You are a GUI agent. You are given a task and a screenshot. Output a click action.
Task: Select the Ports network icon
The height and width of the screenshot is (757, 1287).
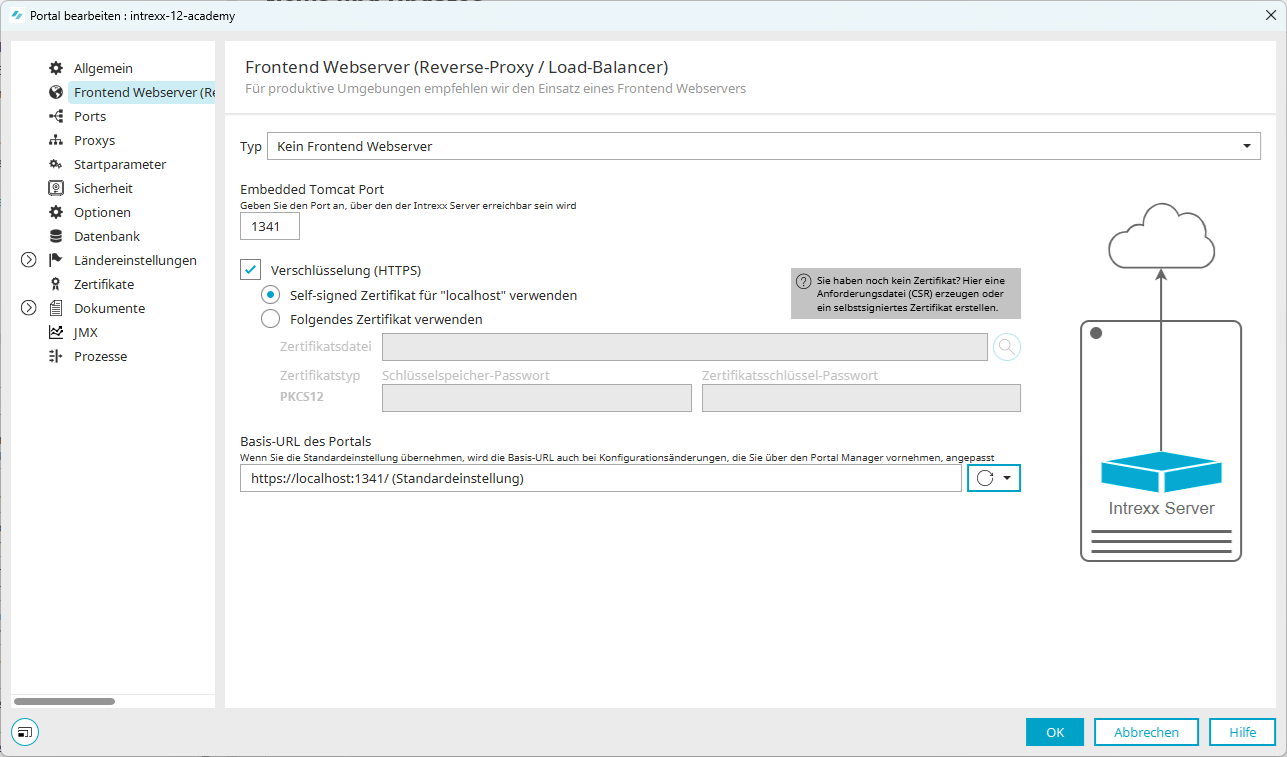point(56,116)
